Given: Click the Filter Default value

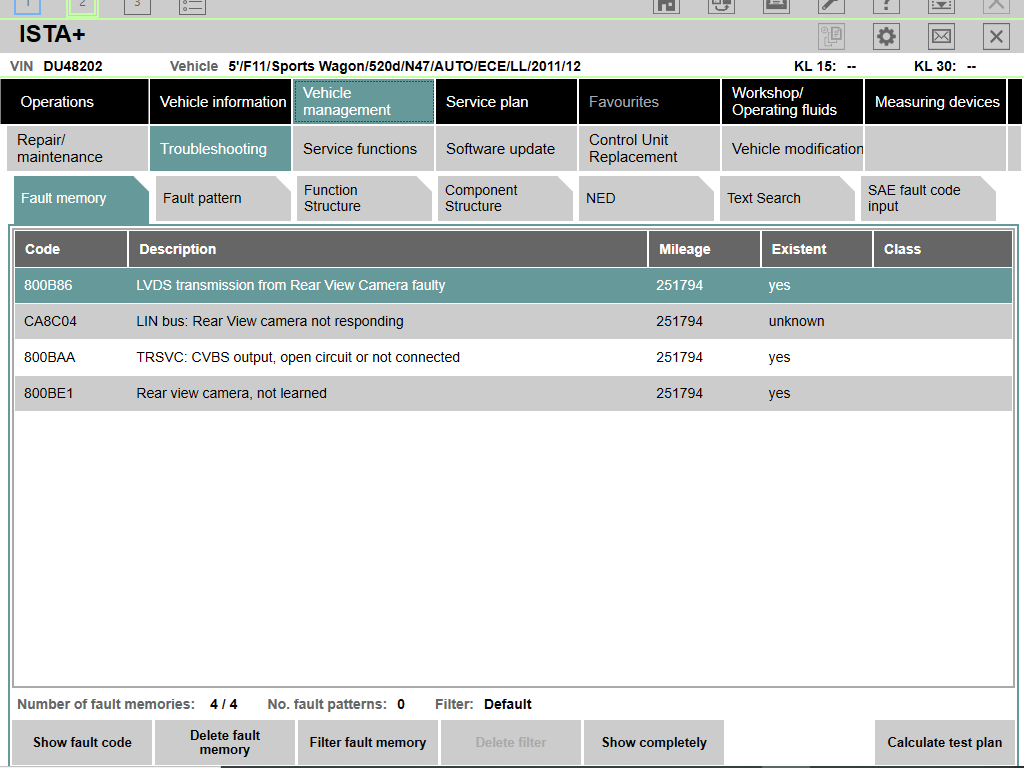Looking at the screenshot, I should pyautogui.click(x=507, y=705).
